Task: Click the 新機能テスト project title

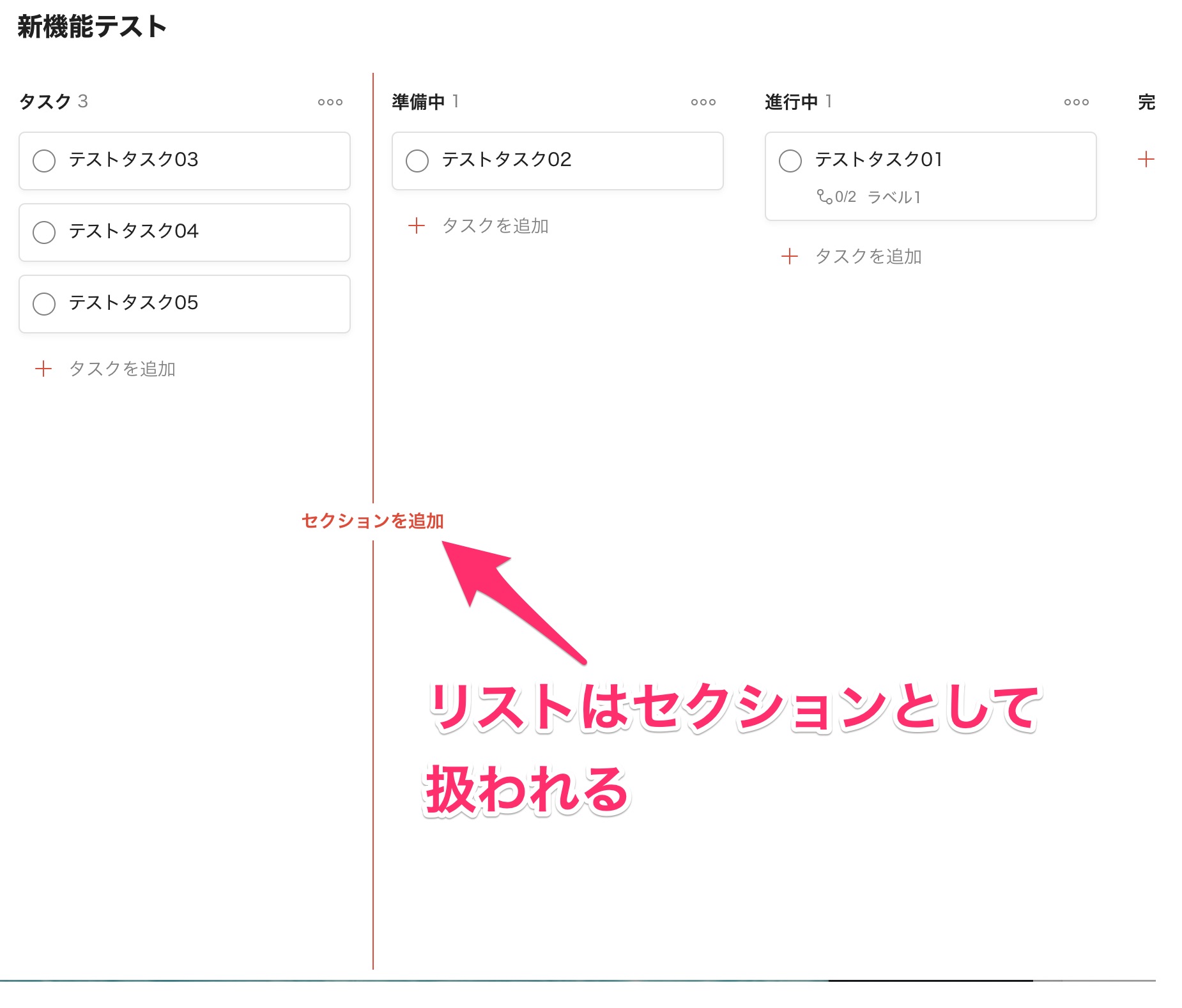Action: point(92,27)
